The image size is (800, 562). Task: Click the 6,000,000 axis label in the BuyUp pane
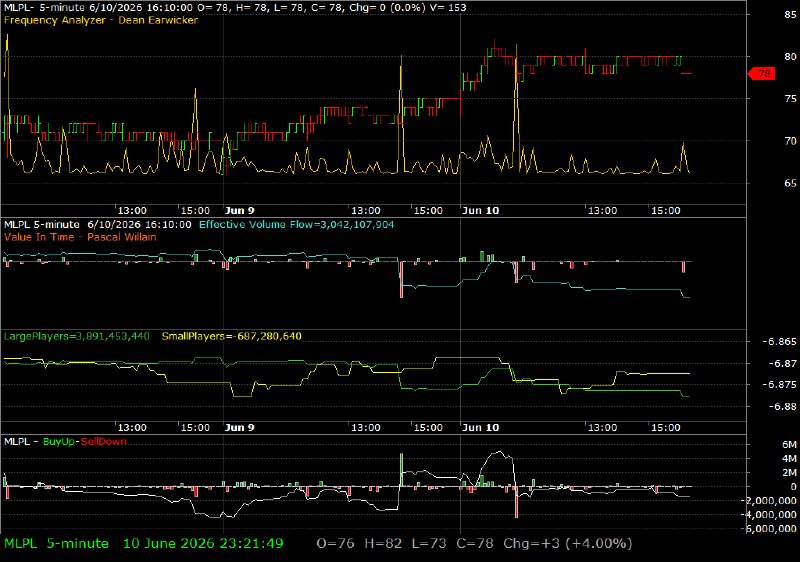[772, 529]
